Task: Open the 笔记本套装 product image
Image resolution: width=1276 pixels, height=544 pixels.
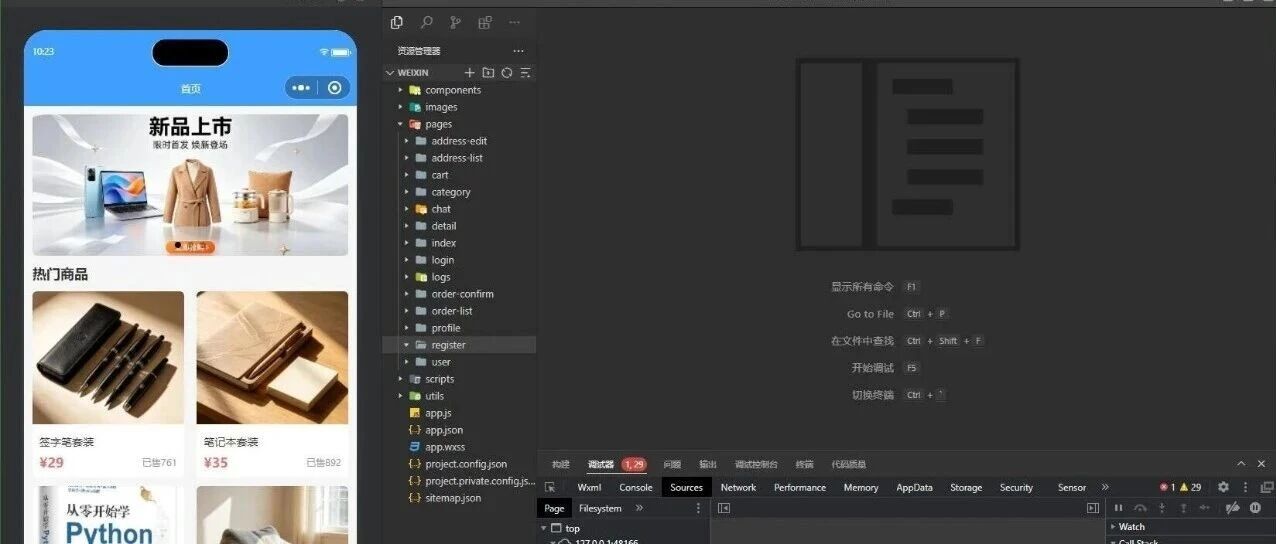Action: tap(272, 357)
